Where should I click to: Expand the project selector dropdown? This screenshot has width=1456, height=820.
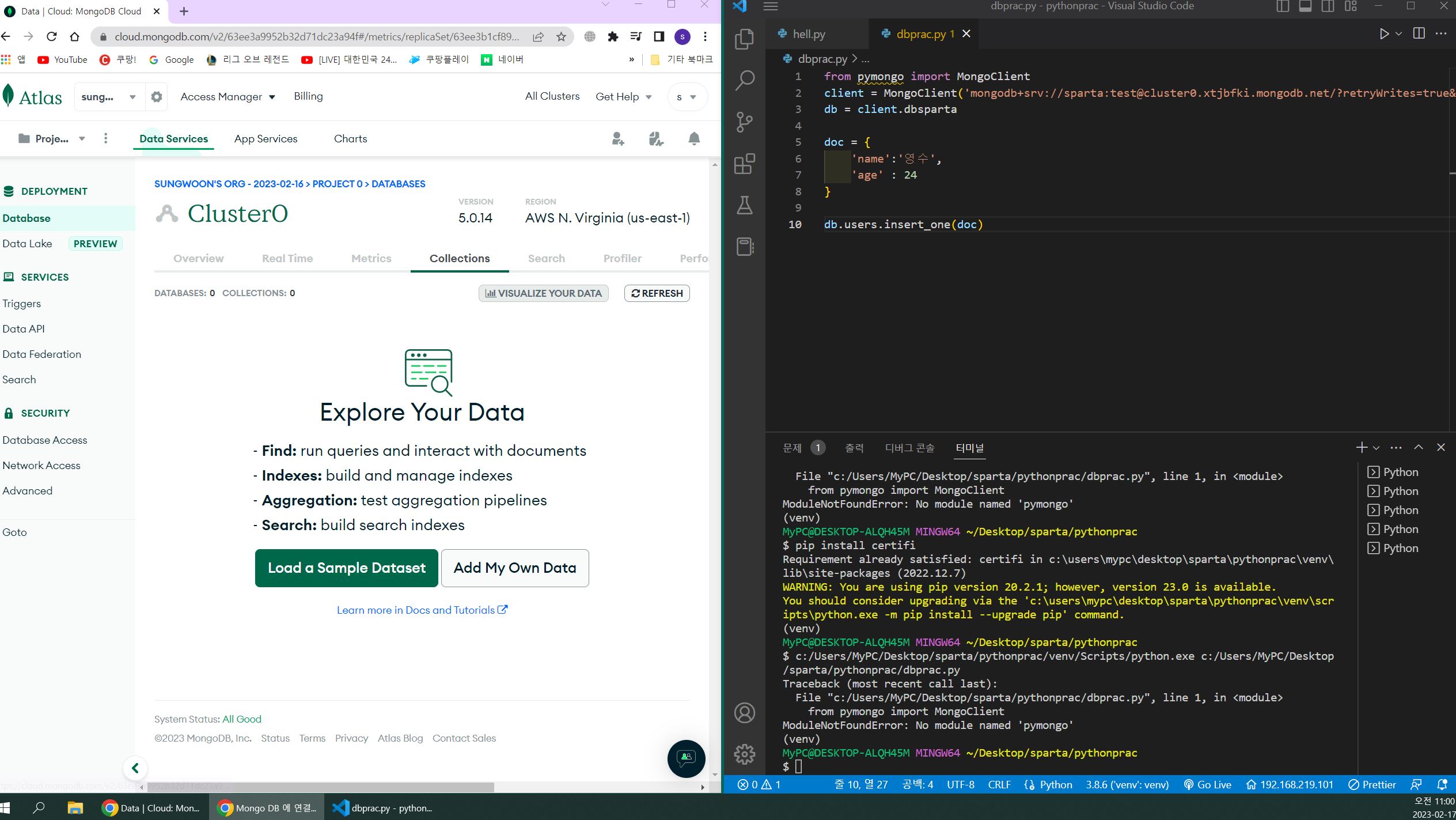[52, 139]
